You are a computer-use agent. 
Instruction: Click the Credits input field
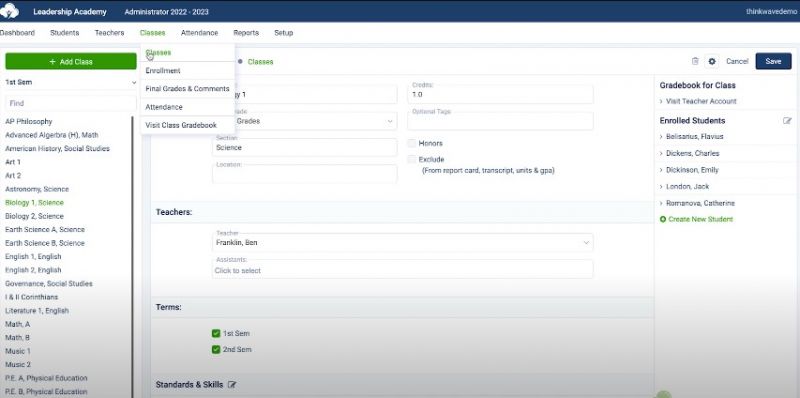pyautogui.click(x=500, y=94)
